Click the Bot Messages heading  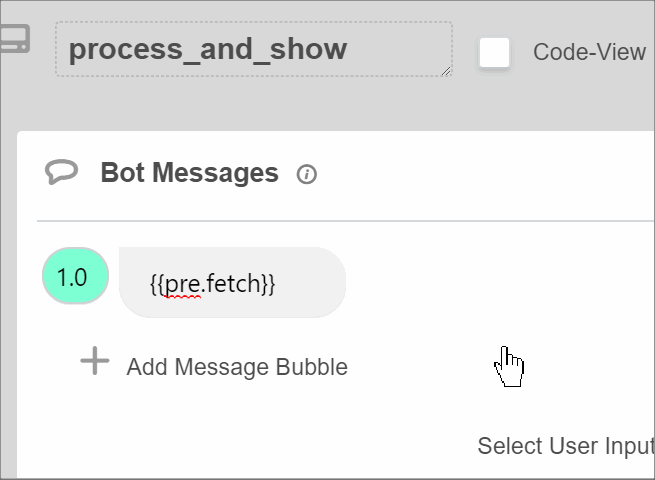click(190, 173)
